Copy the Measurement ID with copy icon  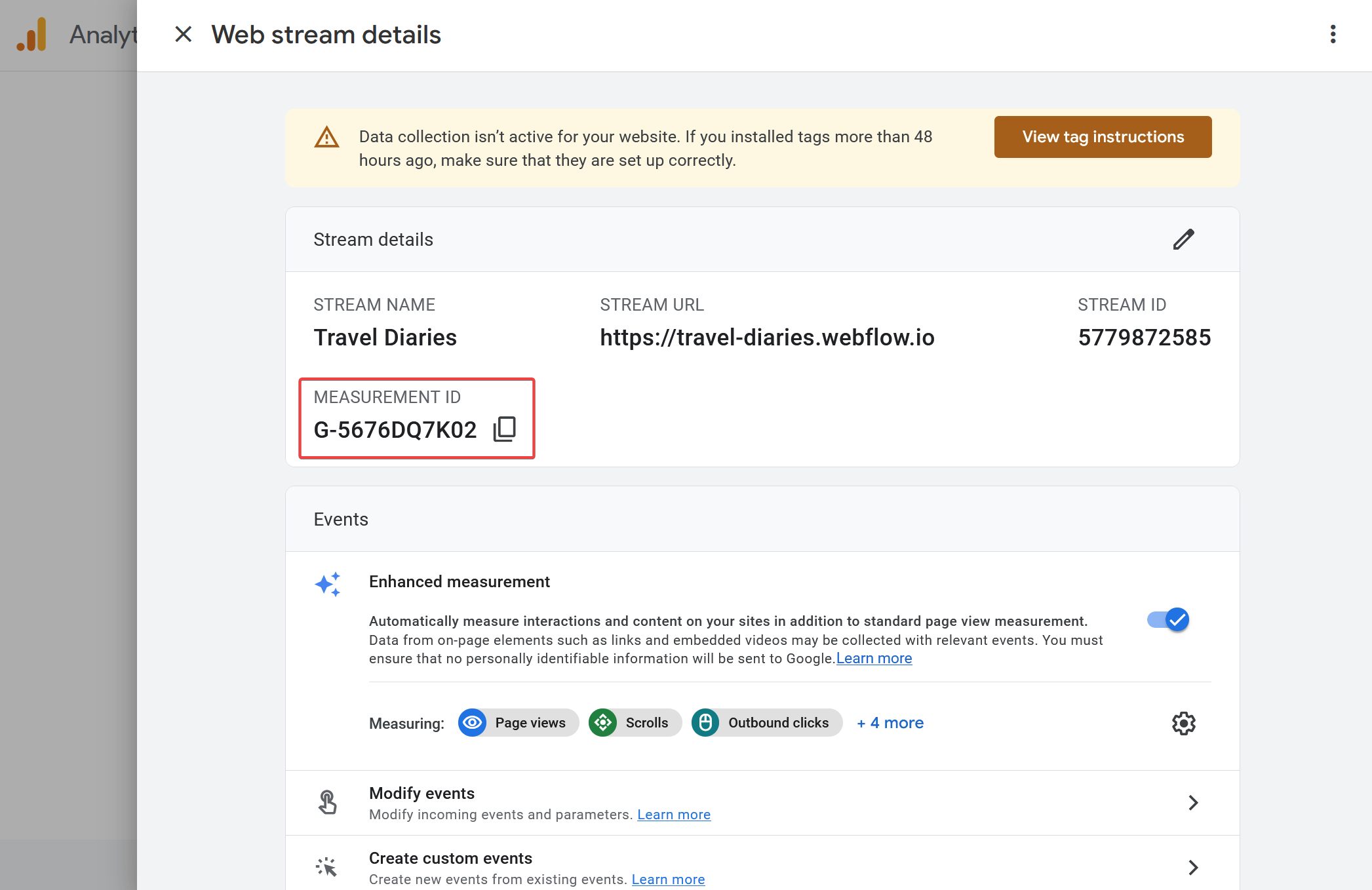(505, 429)
